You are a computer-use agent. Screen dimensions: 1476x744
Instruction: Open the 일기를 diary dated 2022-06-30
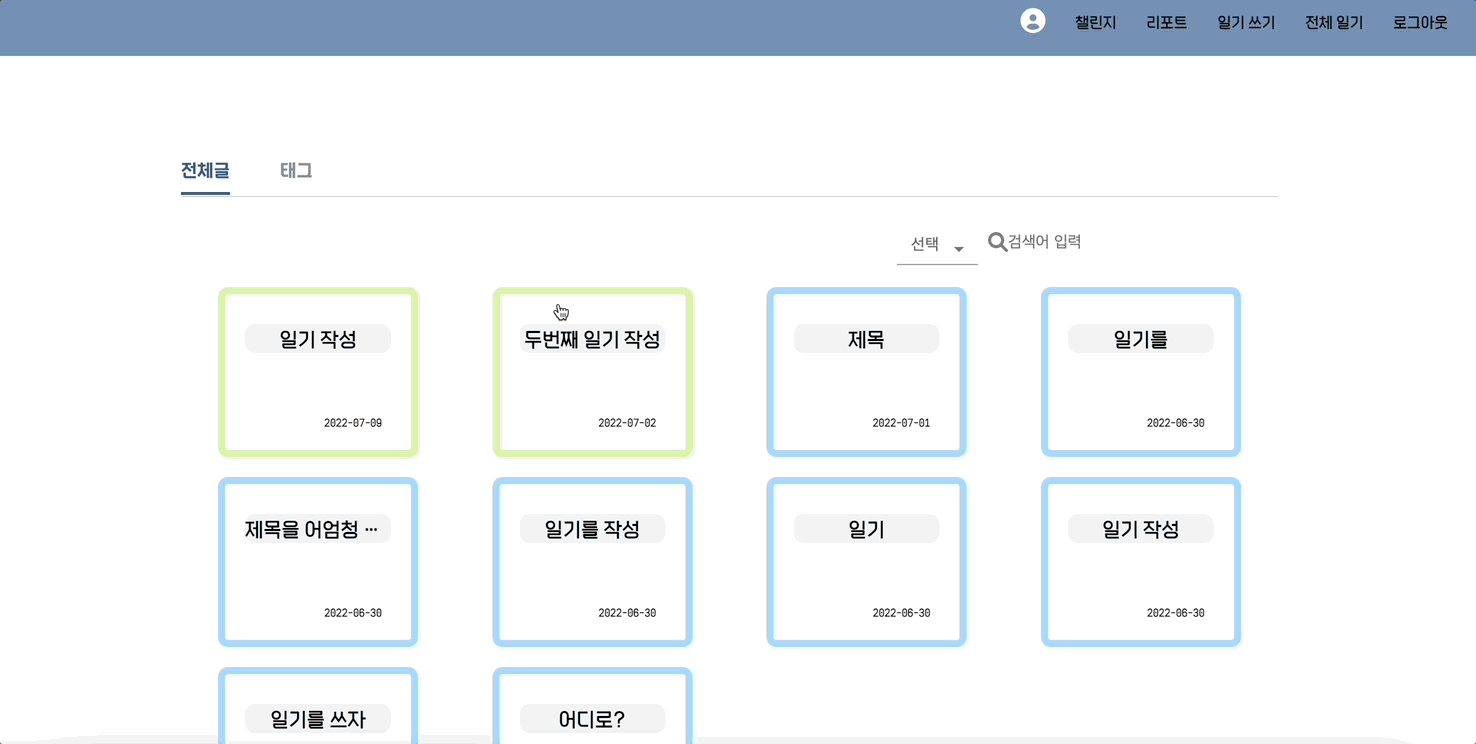(1140, 372)
